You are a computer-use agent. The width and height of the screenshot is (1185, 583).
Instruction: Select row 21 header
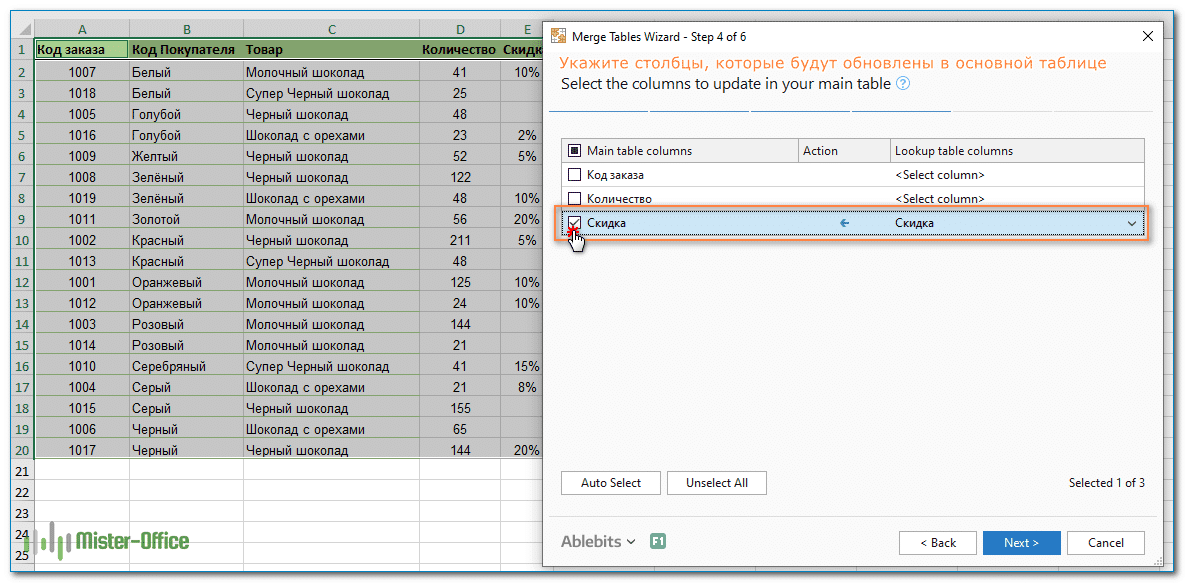tap(21, 471)
